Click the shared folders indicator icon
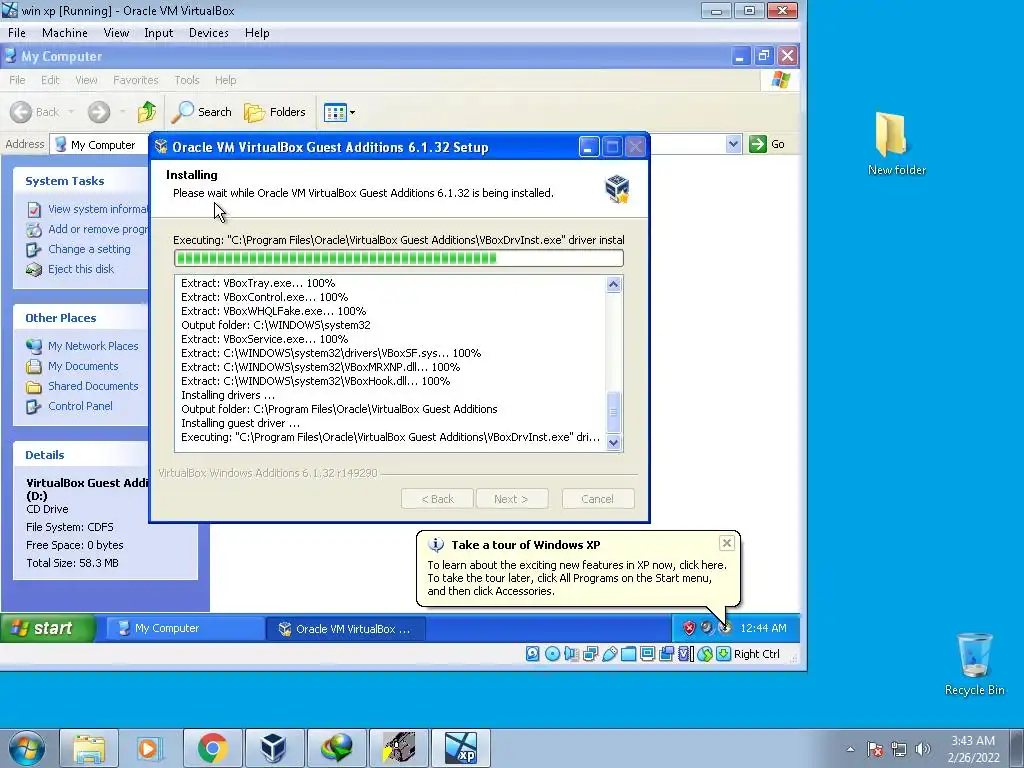The image size is (1024, 768). click(628, 654)
